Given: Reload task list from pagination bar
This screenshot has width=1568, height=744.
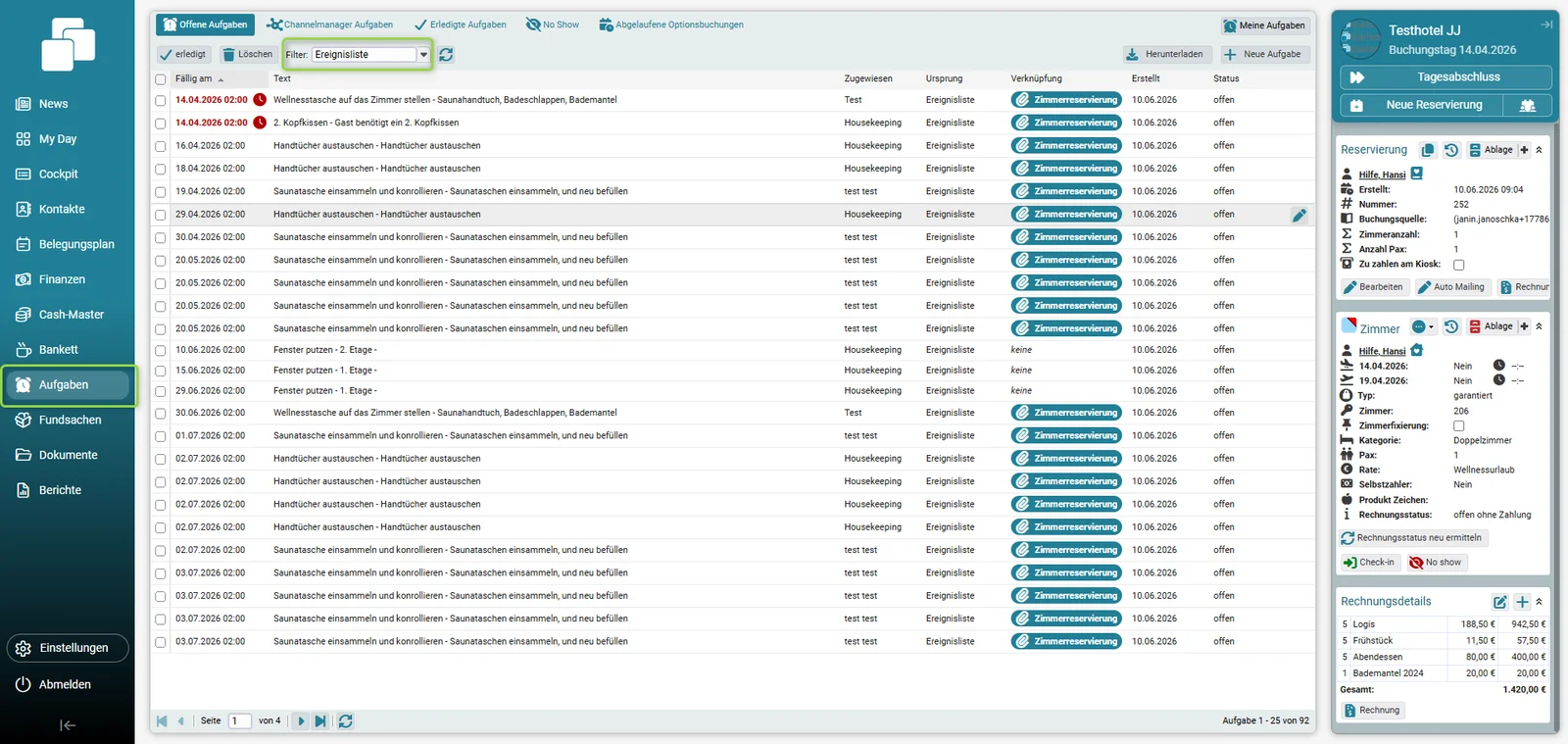Looking at the screenshot, I should coord(345,721).
